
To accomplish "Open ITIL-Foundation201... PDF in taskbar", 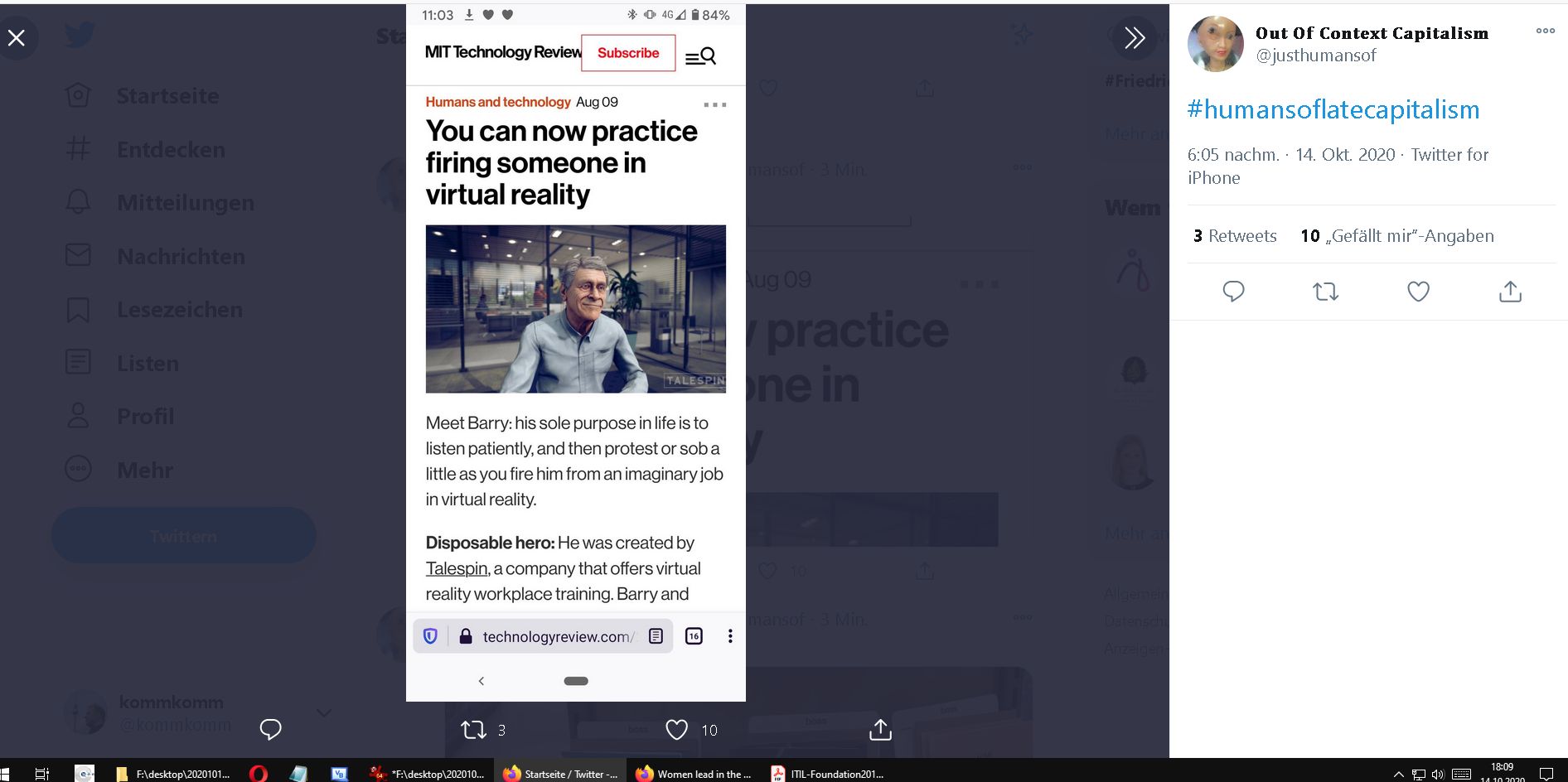I will pos(827,774).
